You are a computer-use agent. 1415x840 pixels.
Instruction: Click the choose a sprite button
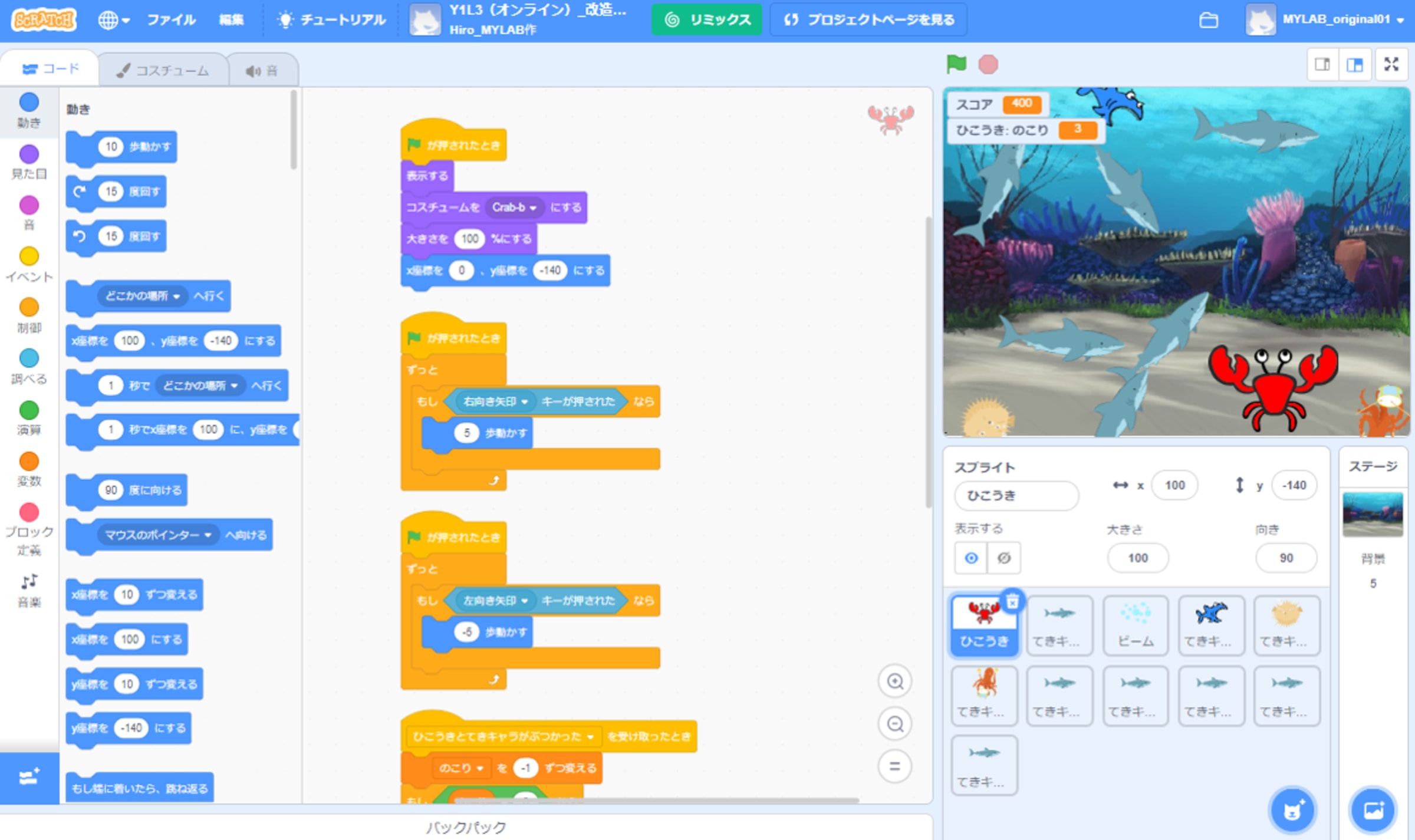click(x=1292, y=811)
